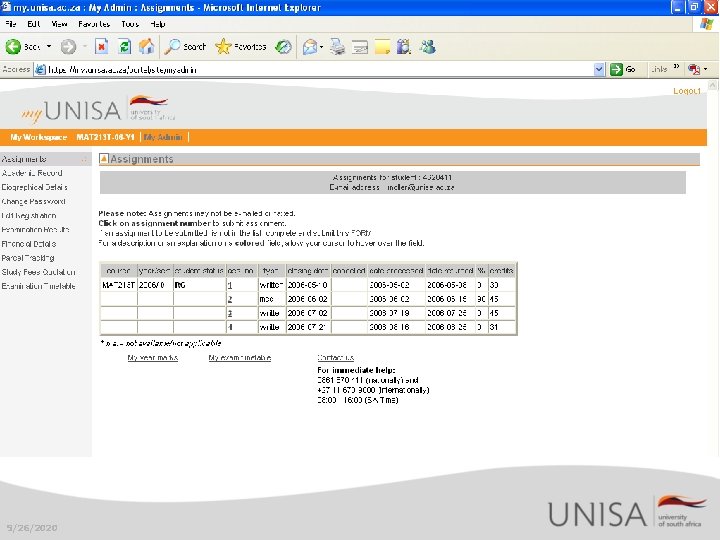Open the Favorites star toolbar button
This screenshot has width=720, height=540.
click(241, 46)
